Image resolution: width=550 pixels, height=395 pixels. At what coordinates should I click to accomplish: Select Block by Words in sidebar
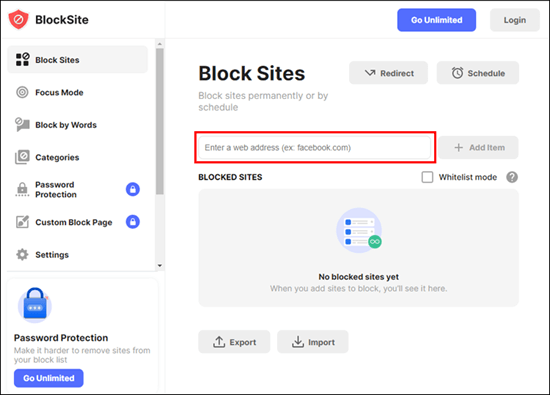pyautogui.click(x=78, y=125)
